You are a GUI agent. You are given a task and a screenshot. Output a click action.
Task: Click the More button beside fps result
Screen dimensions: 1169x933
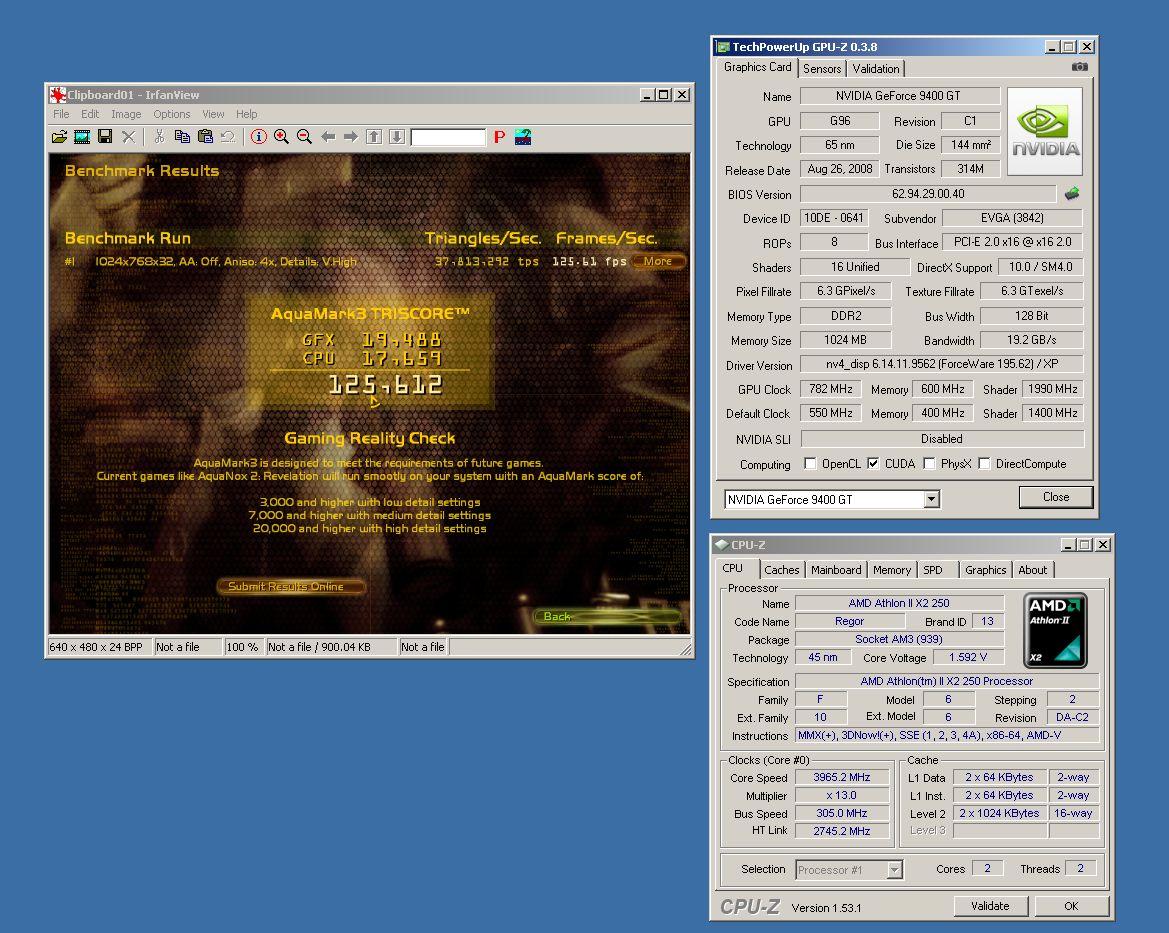(x=658, y=261)
